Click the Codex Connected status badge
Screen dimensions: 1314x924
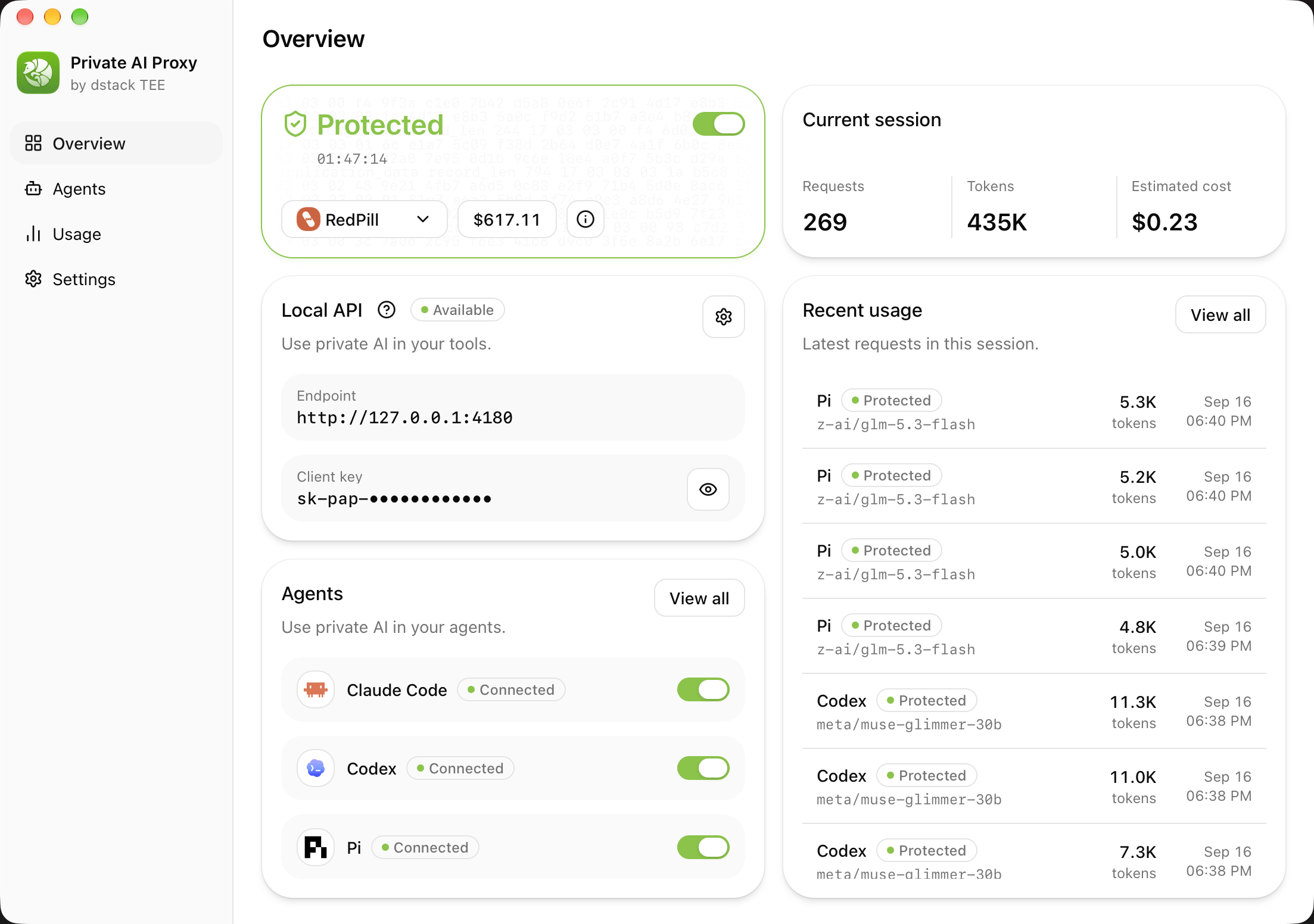(x=460, y=768)
